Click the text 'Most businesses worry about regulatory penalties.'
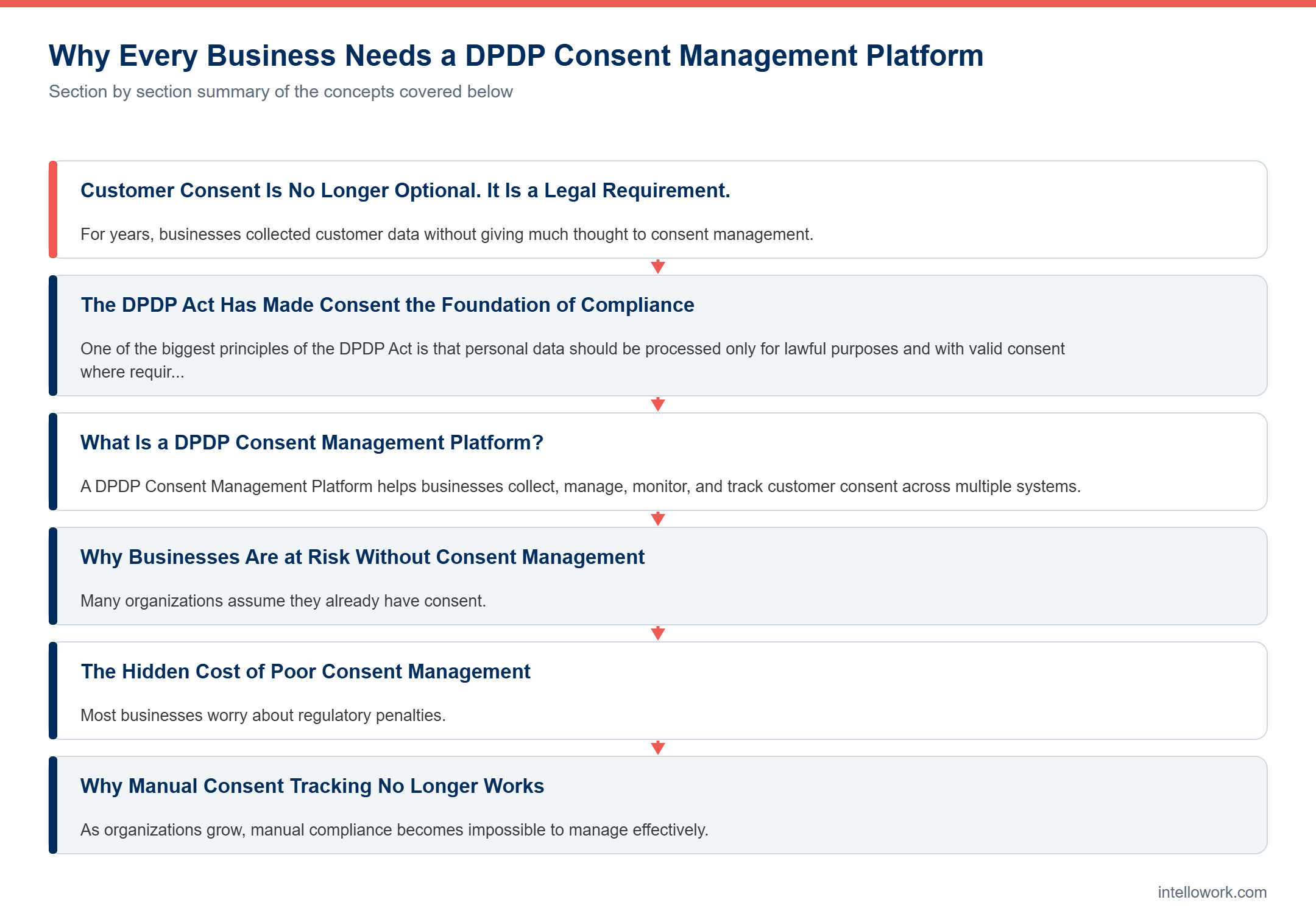 coord(263,716)
